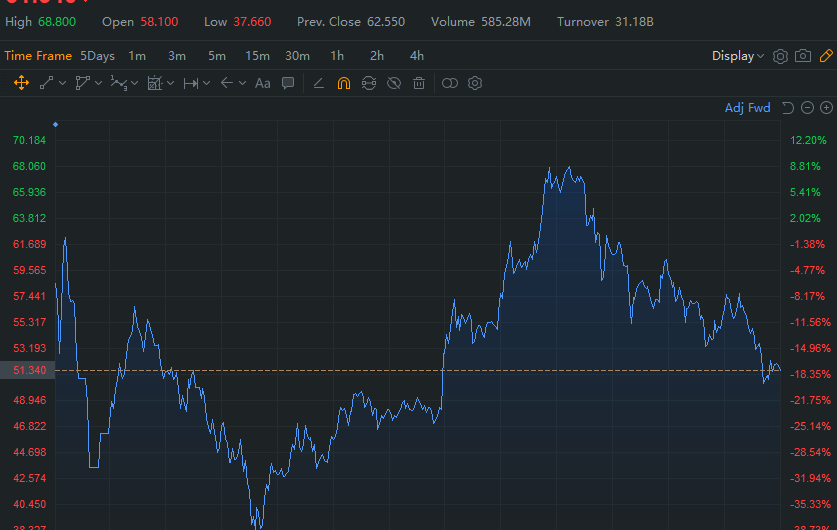Expand the Display dropdown menu
The height and width of the screenshot is (530, 837).
tap(738, 56)
